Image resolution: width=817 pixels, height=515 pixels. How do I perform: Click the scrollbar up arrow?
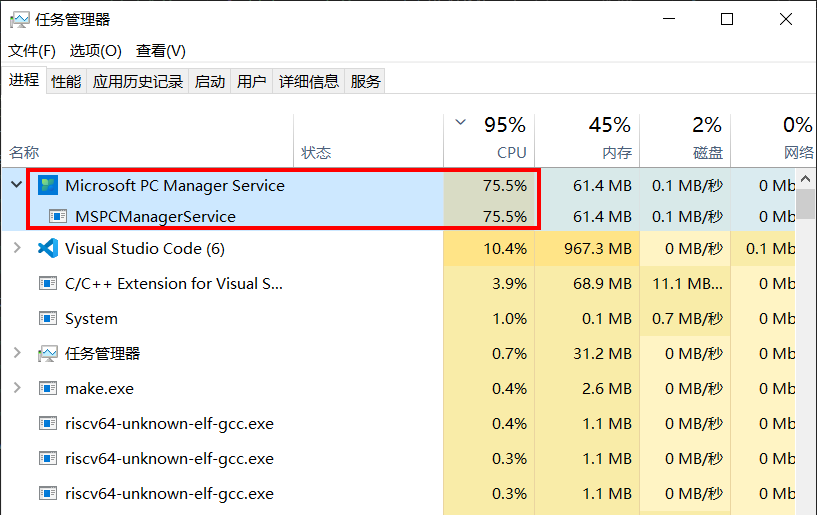click(x=806, y=179)
